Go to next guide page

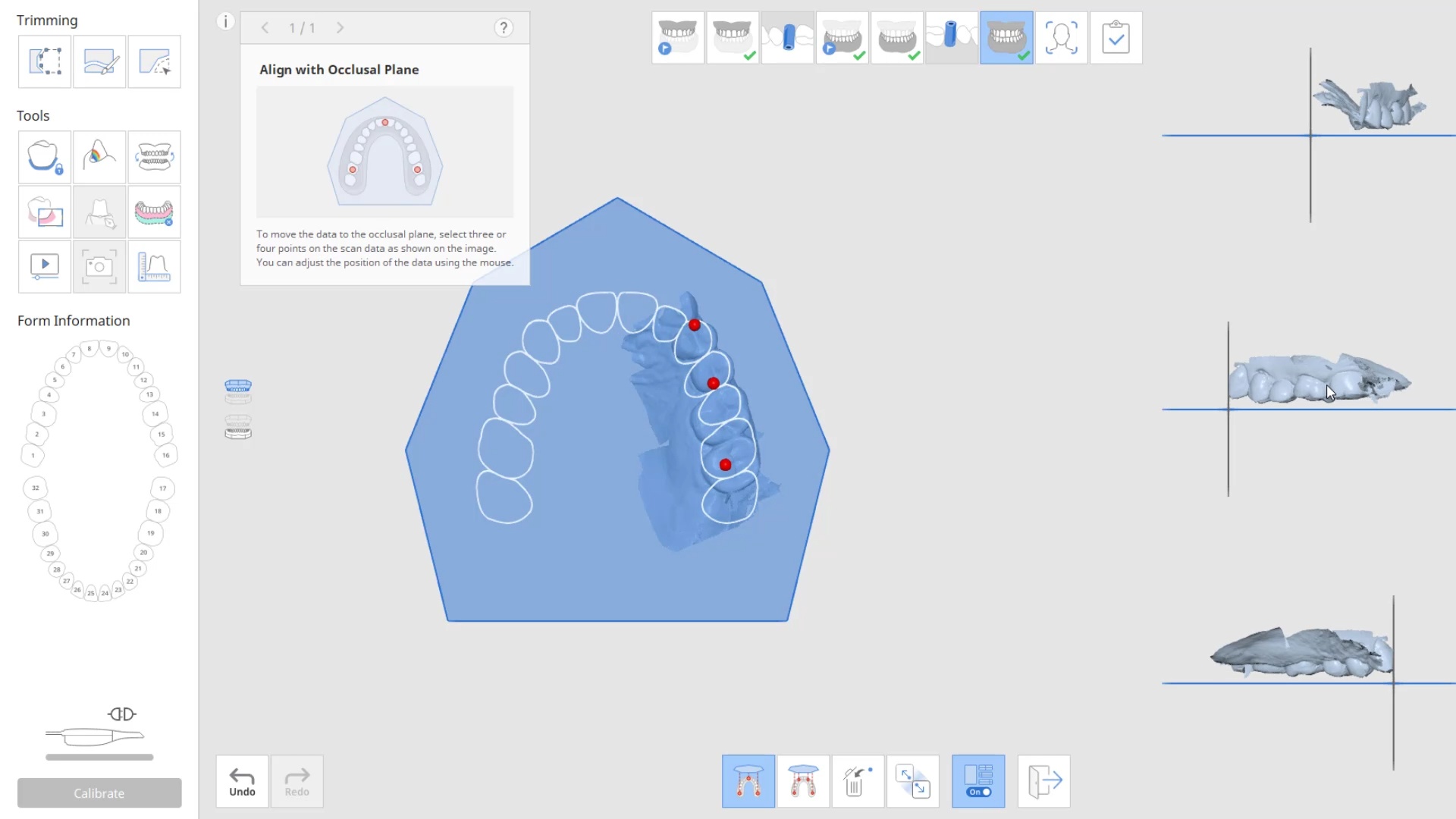(x=340, y=28)
